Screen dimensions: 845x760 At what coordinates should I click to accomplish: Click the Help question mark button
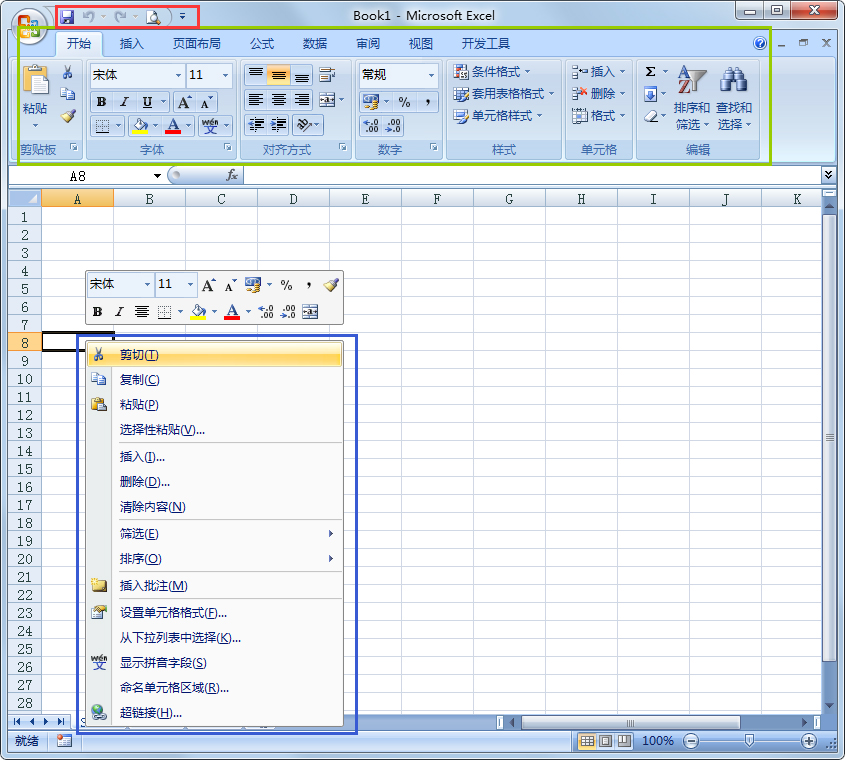pyautogui.click(x=760, y=43)
